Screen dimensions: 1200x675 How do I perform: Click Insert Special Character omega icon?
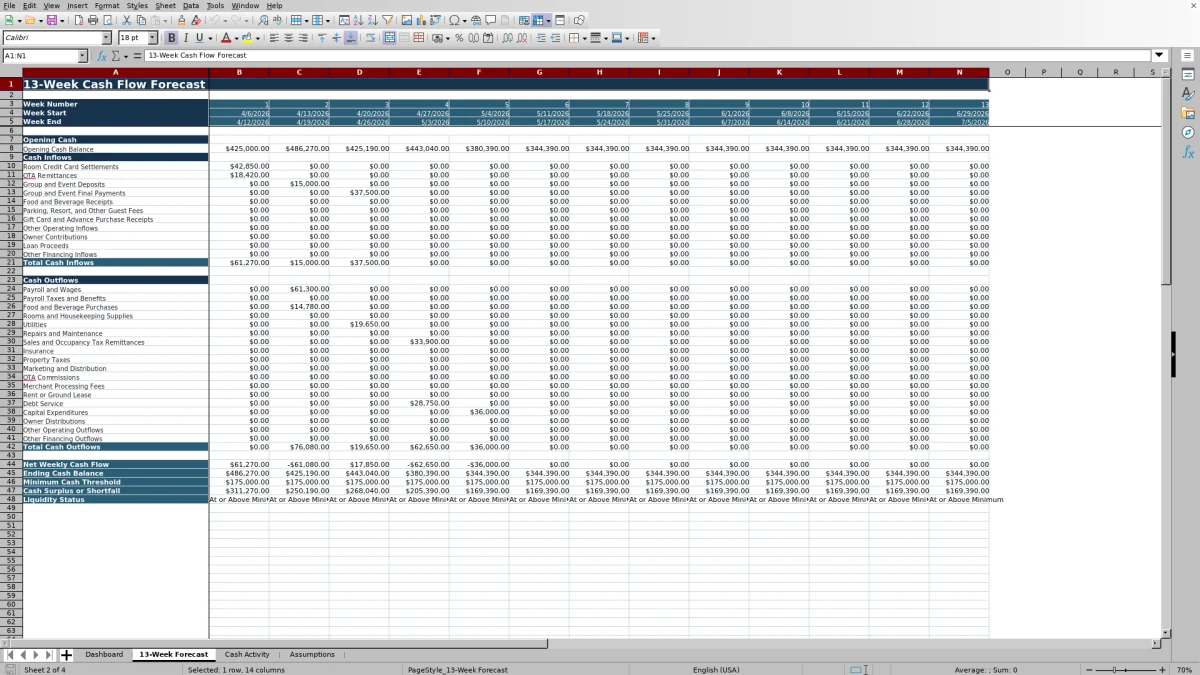[454, 20]
